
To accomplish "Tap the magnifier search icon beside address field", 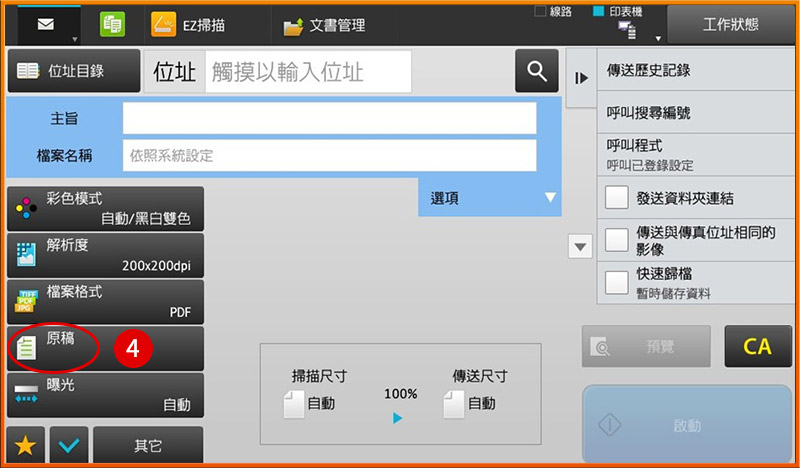I will [537, 70].
